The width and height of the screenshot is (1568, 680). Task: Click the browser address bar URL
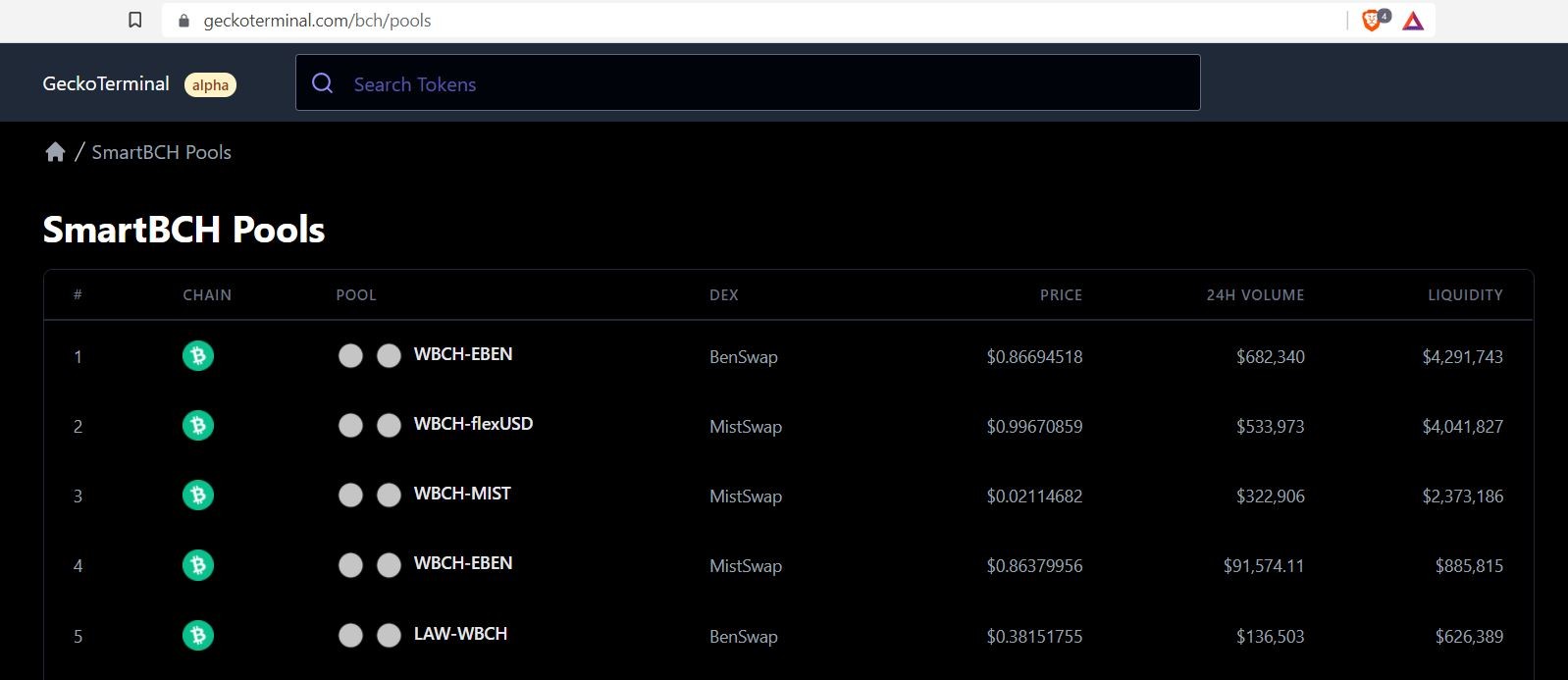(x=317, y=20)
